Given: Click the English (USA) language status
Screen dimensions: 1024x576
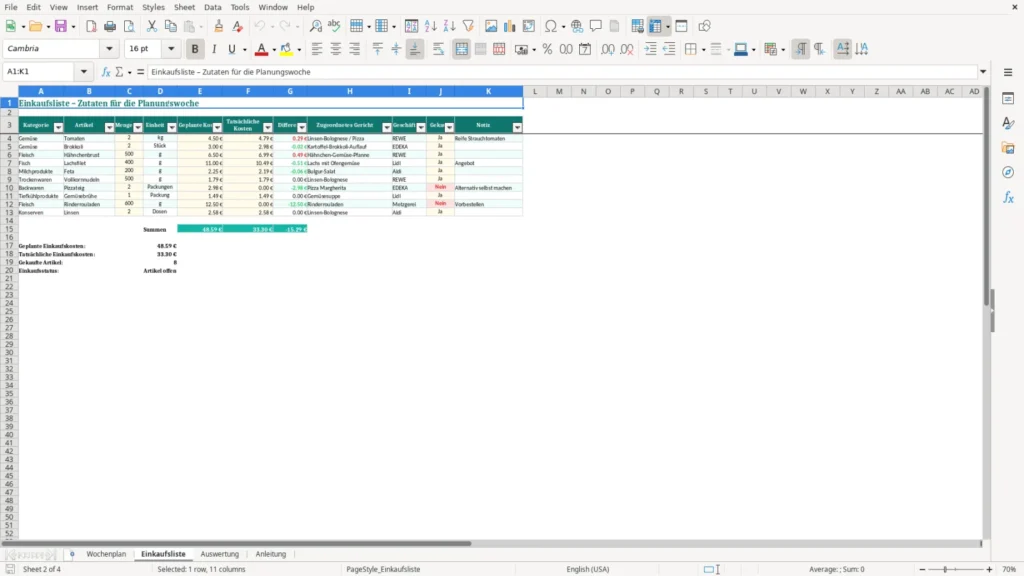Looking at the screenshot, I should tap(588, 569).
